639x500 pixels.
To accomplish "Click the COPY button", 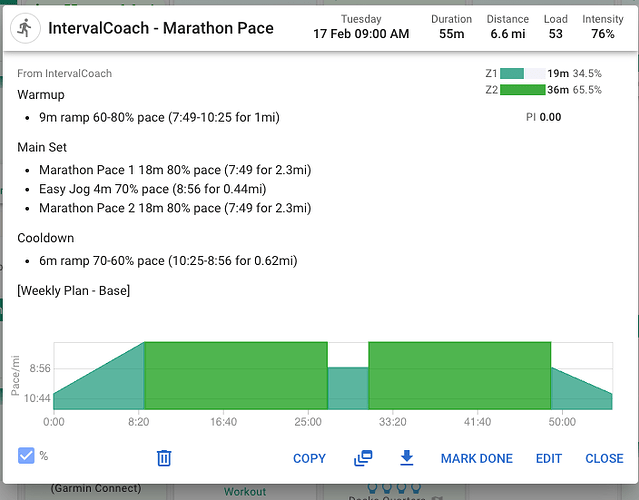I will [x=309, y=458].
